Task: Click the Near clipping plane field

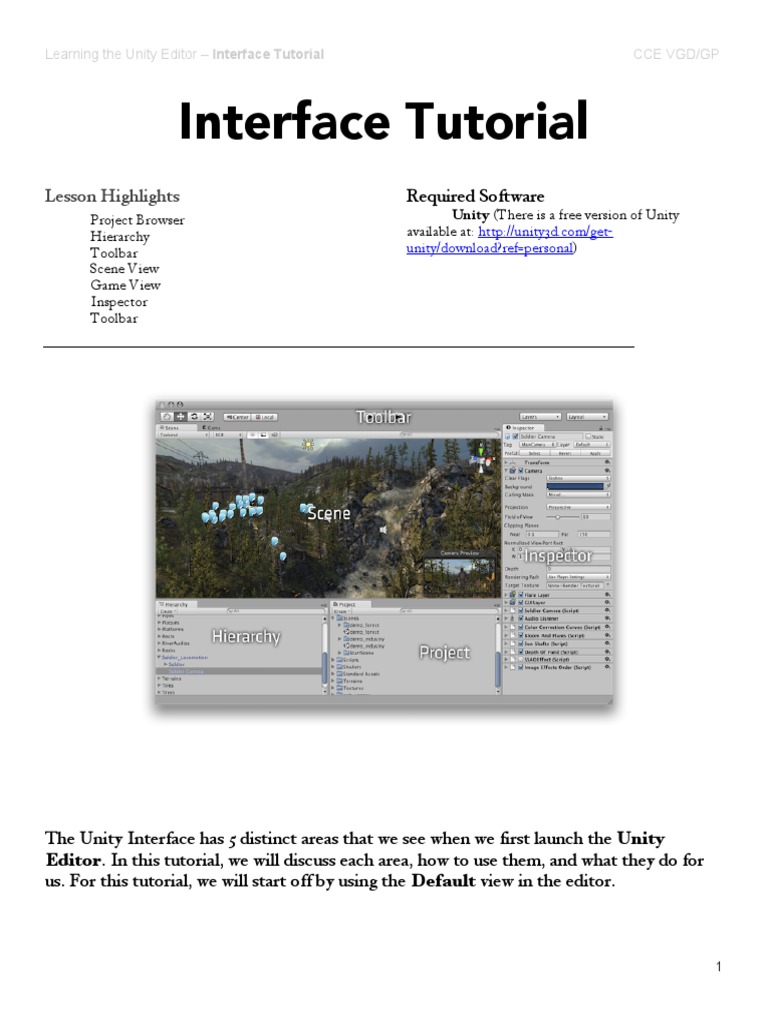Action: 542,534
